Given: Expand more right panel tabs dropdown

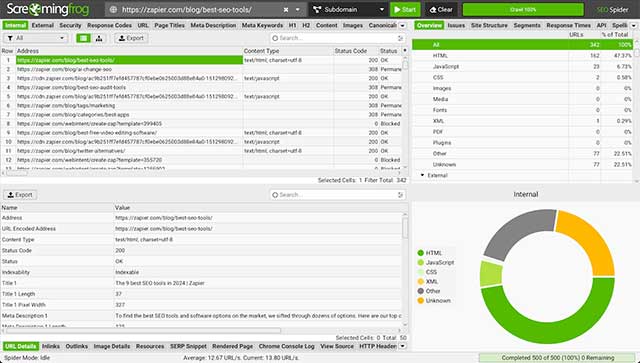Looking at the screenshot, I should [x=634, y=26].
